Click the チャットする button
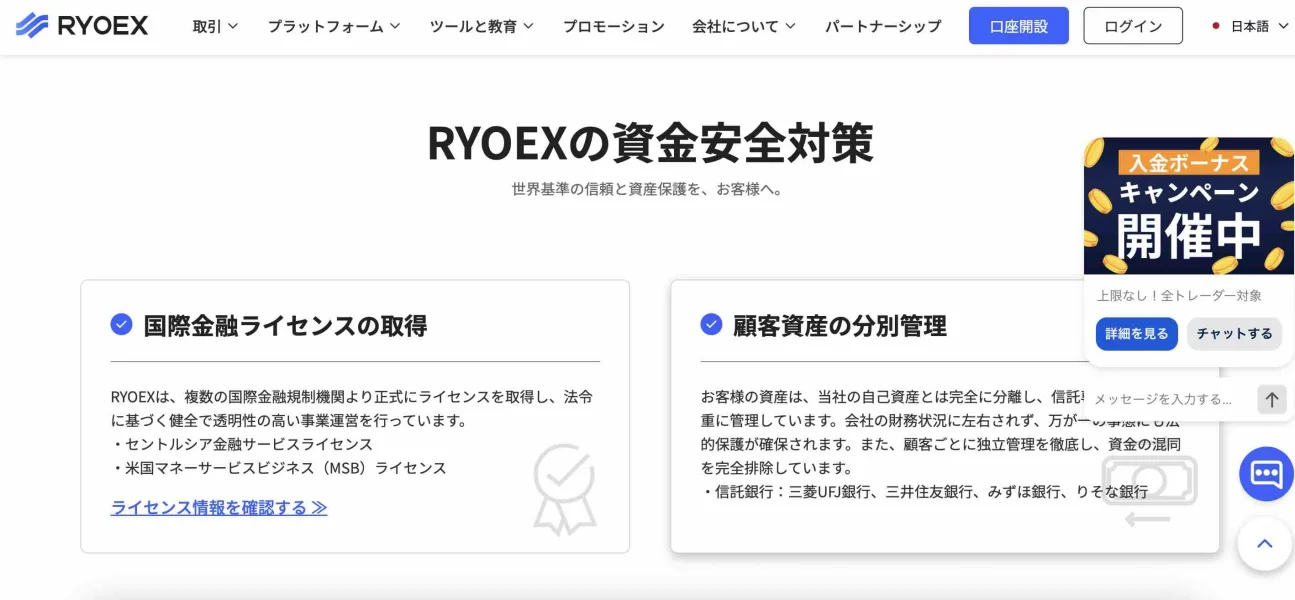Screen dimensions: 1295x600 pos(1234,334)
